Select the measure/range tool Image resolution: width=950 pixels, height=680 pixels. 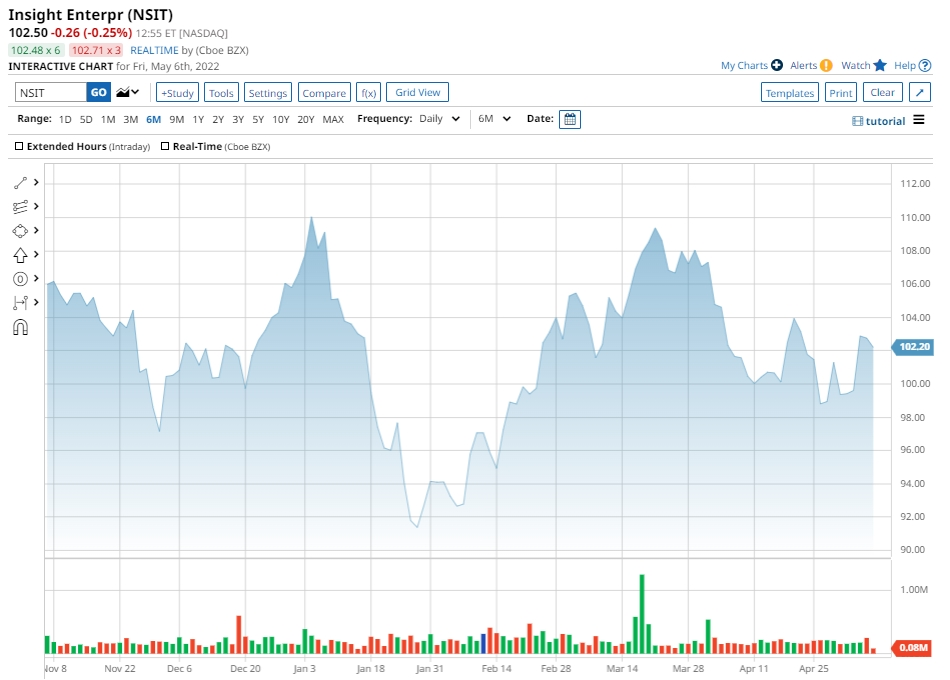coord(20,302)
